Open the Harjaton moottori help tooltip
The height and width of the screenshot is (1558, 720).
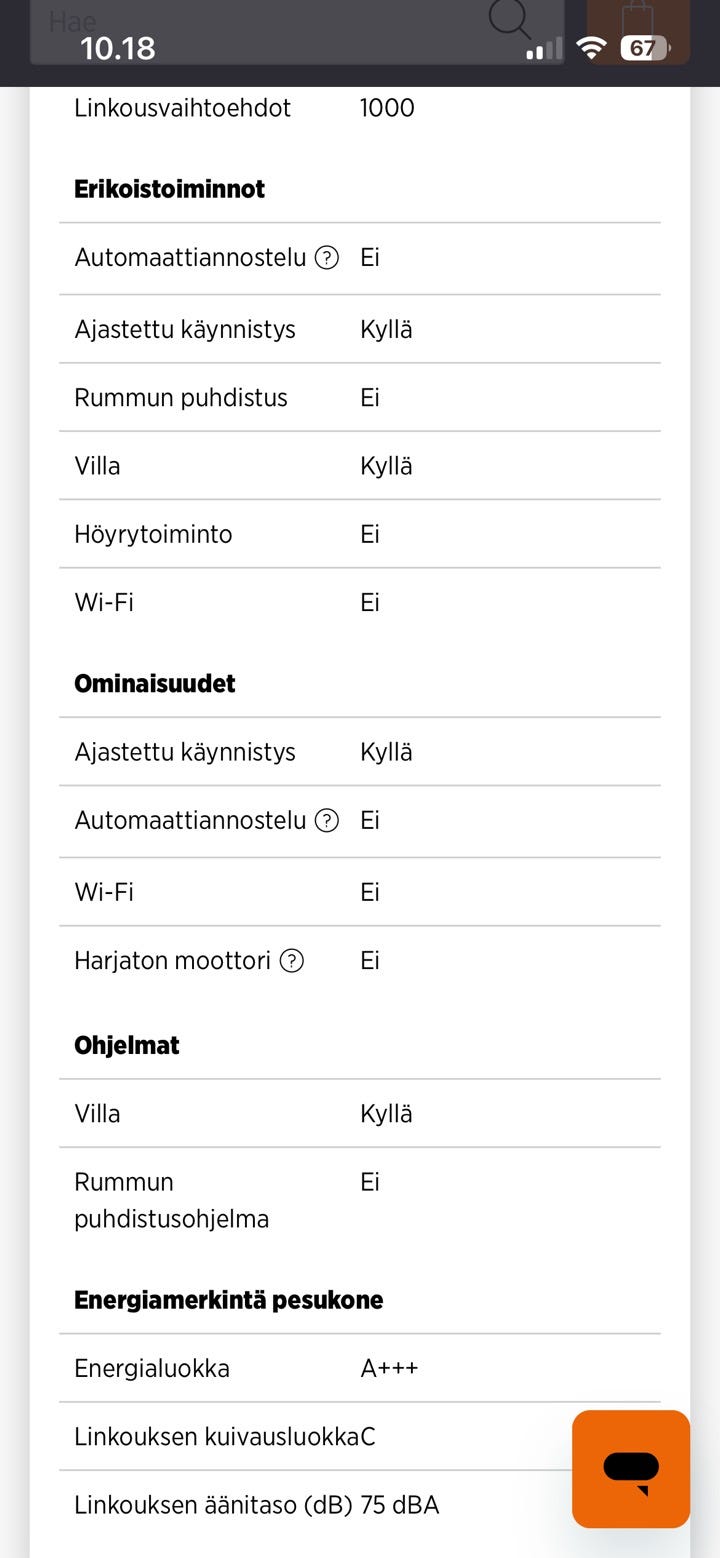click(x=290, y=961)
